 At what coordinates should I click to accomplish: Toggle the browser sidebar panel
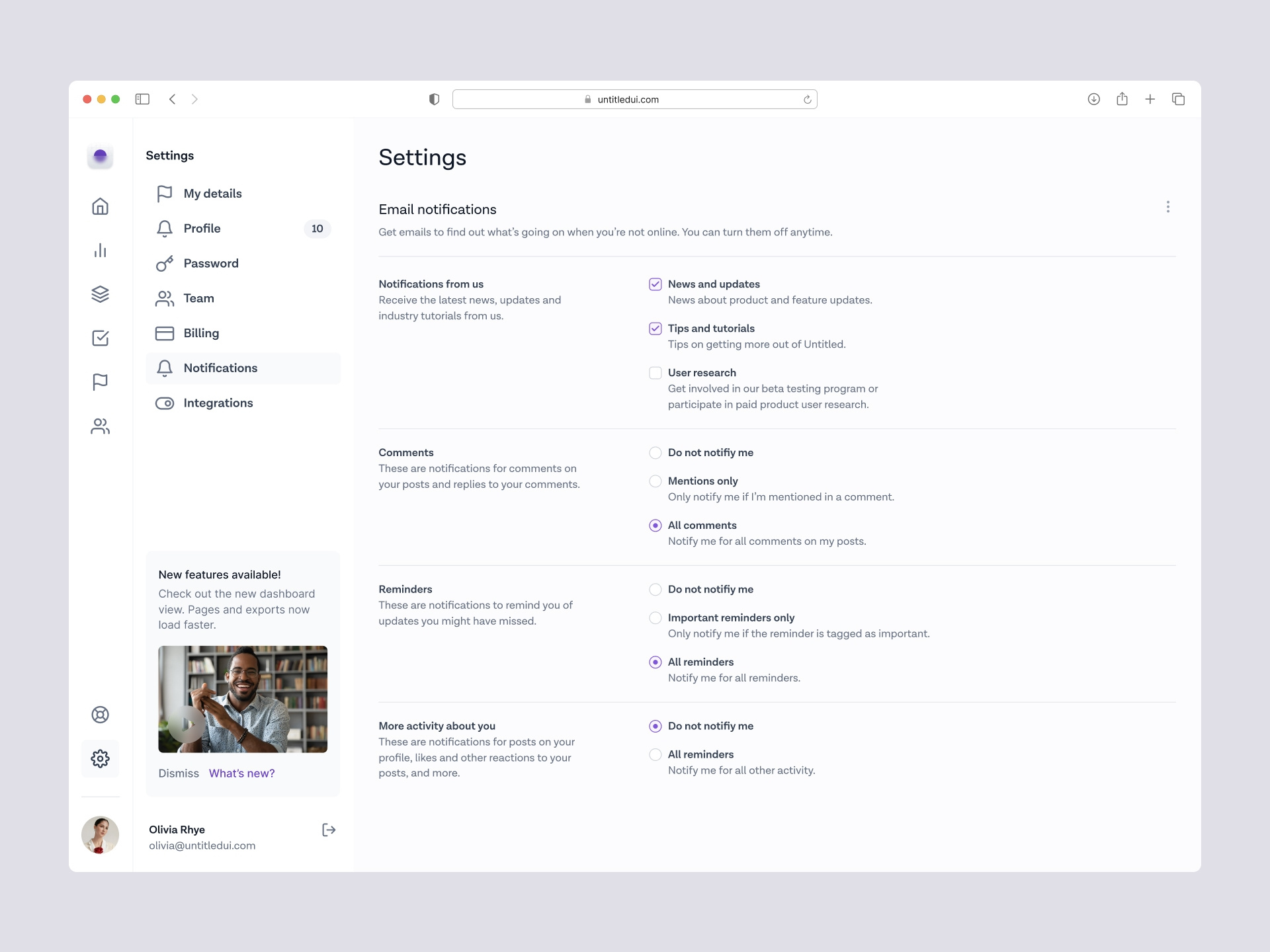pos(142,99)
